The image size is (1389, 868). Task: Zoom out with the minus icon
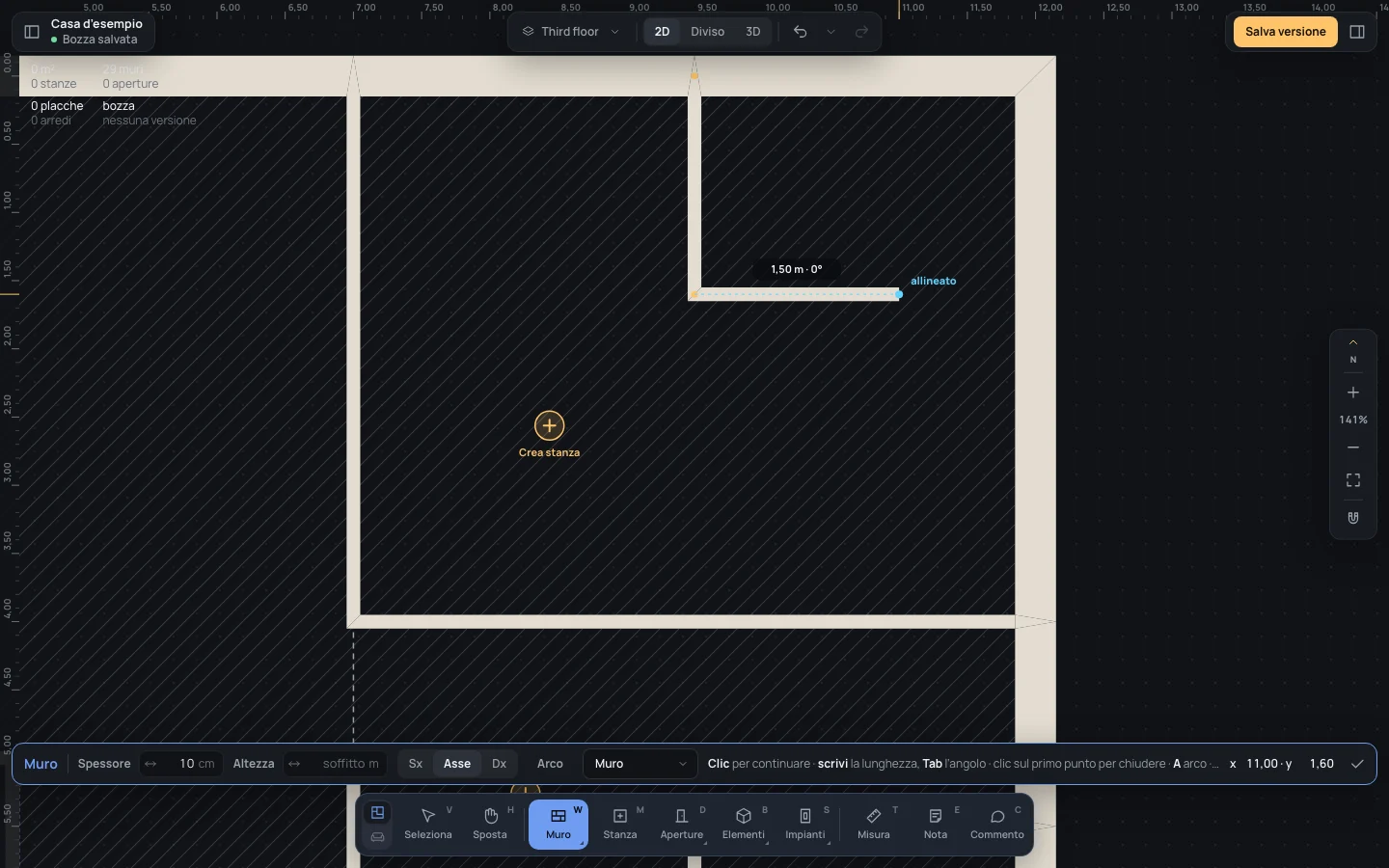coord(1353,448)
